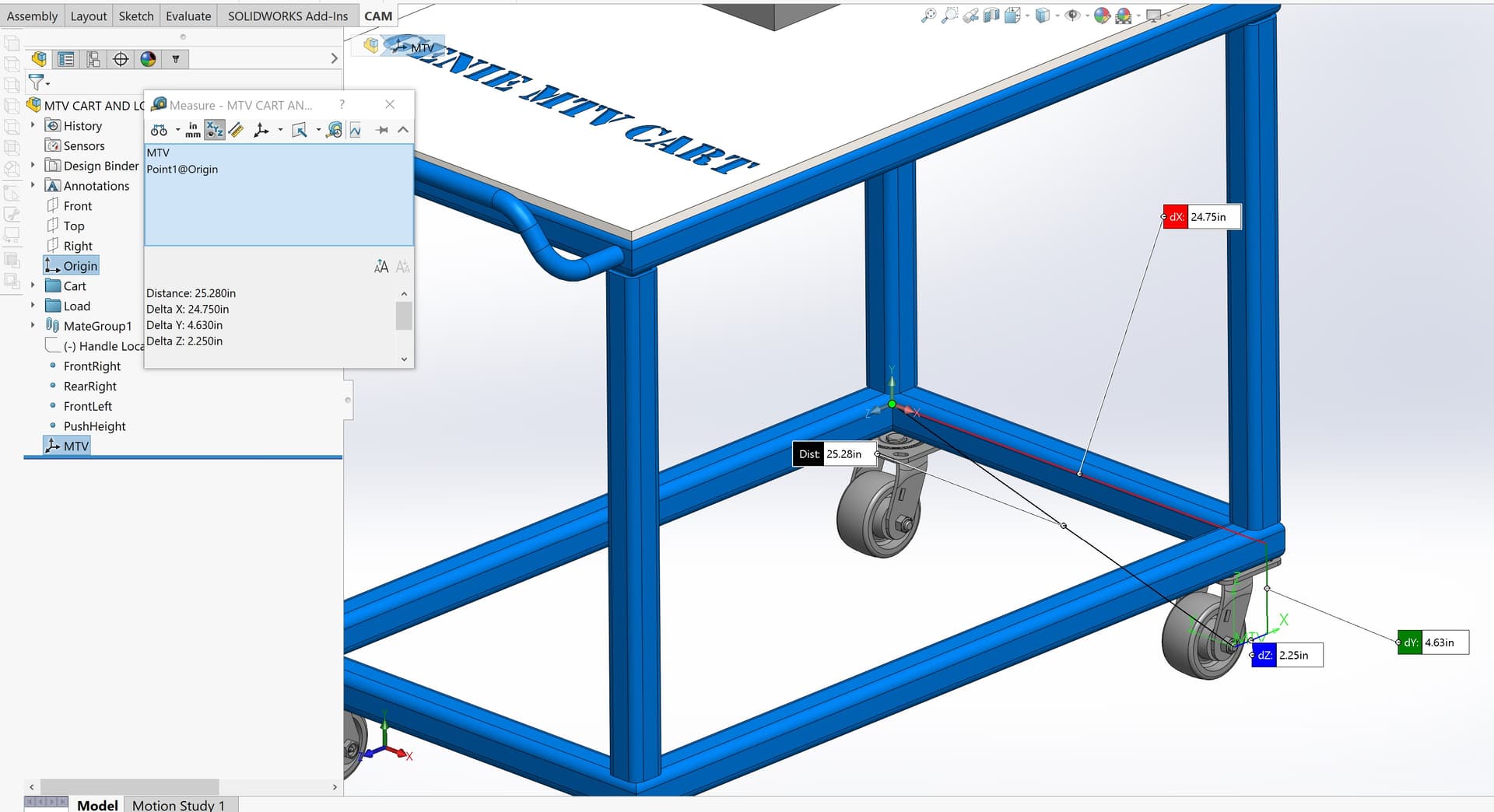1494x812 pixels.
Task: Click the Point-to-Point ruler measure icon
Action: click(x=237, y=130)
